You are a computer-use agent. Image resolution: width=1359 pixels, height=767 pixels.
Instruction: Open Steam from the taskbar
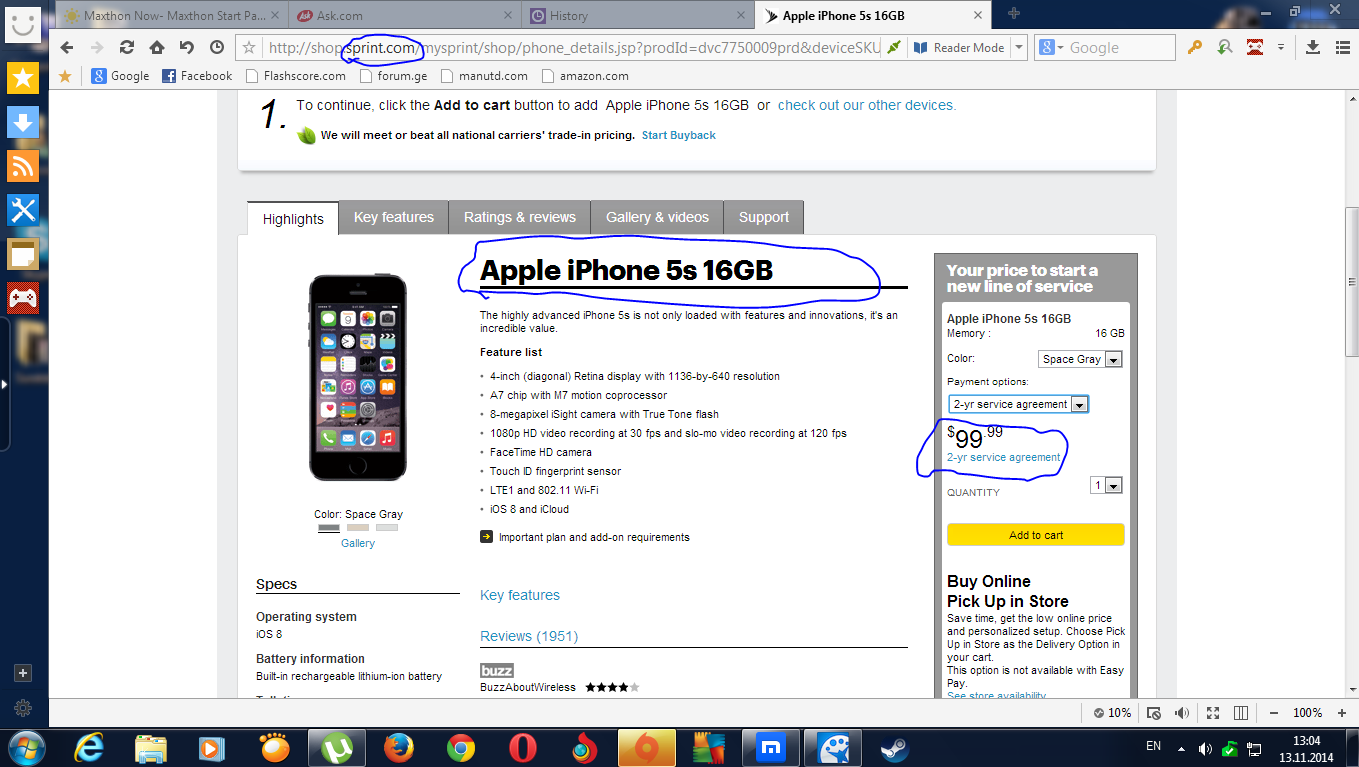click(x=895, y=747)
